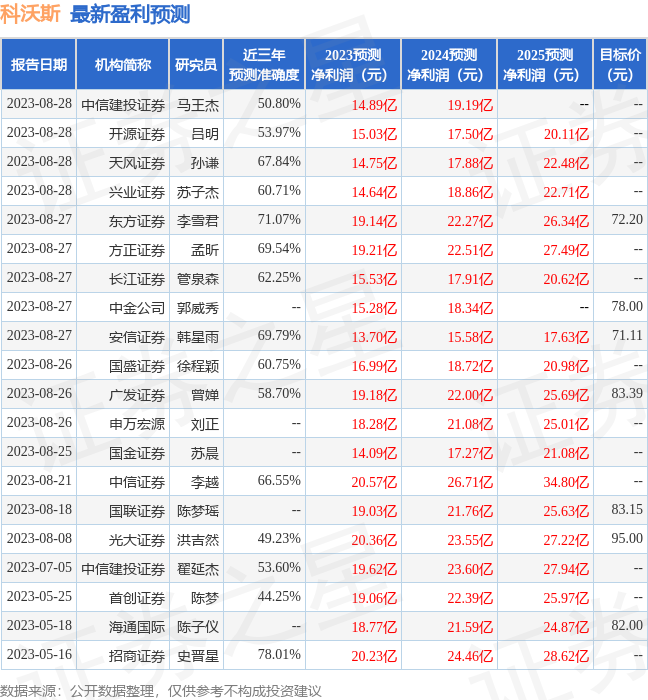The height and width of the screenshot is (700, 648).
Task: Click accuracy value 78.01%
Action: [279, 654]
